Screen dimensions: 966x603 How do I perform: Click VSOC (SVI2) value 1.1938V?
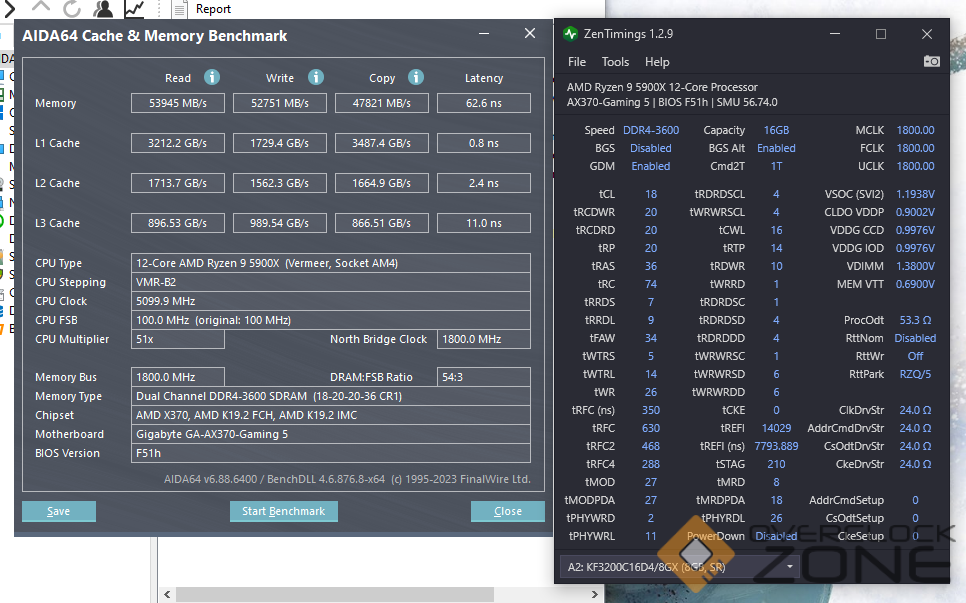pyautogui.click(x=915, y=194)
